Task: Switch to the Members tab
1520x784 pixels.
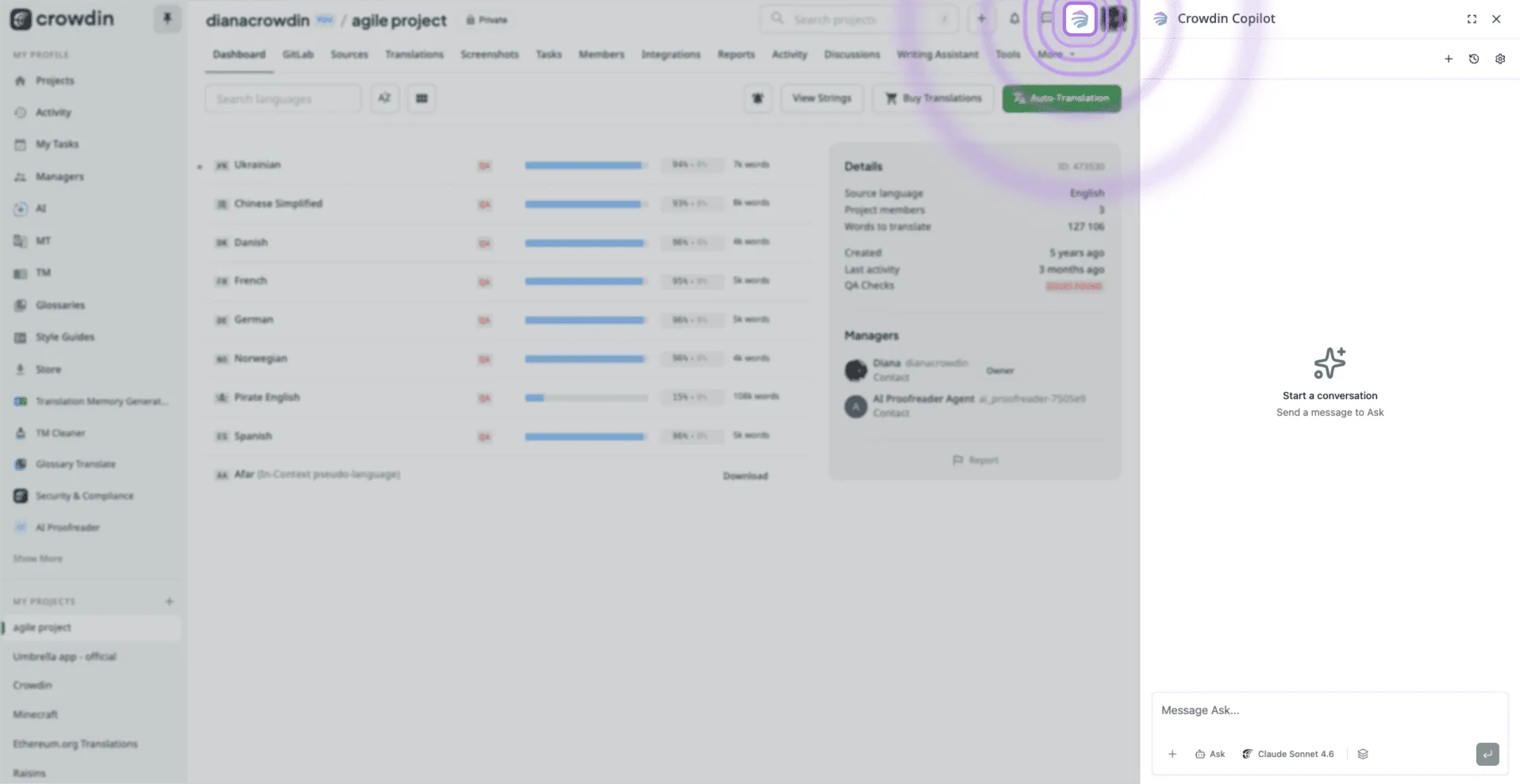Action: 601,55
